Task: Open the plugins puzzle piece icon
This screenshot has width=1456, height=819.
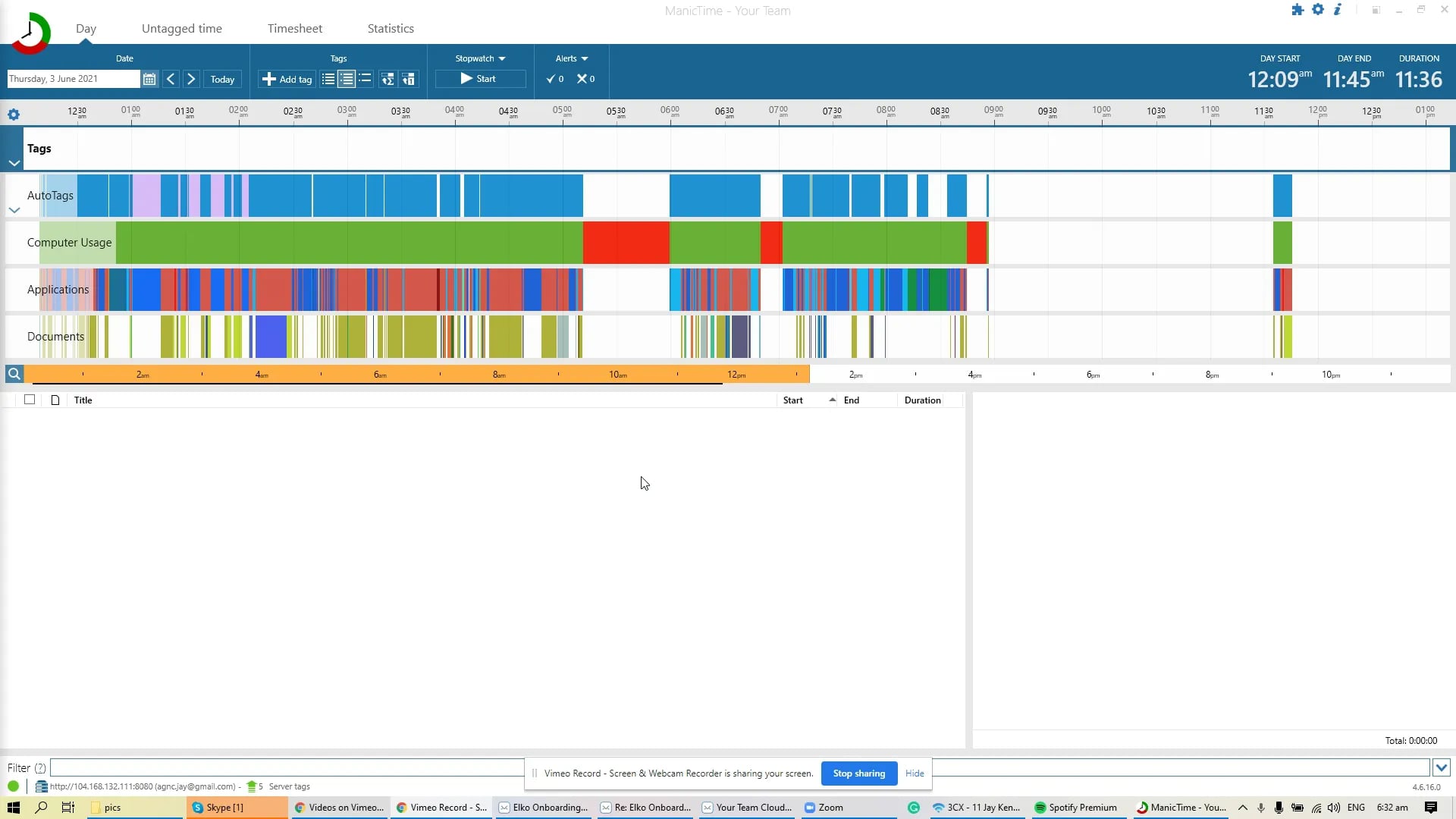Action: (1298, 10)
